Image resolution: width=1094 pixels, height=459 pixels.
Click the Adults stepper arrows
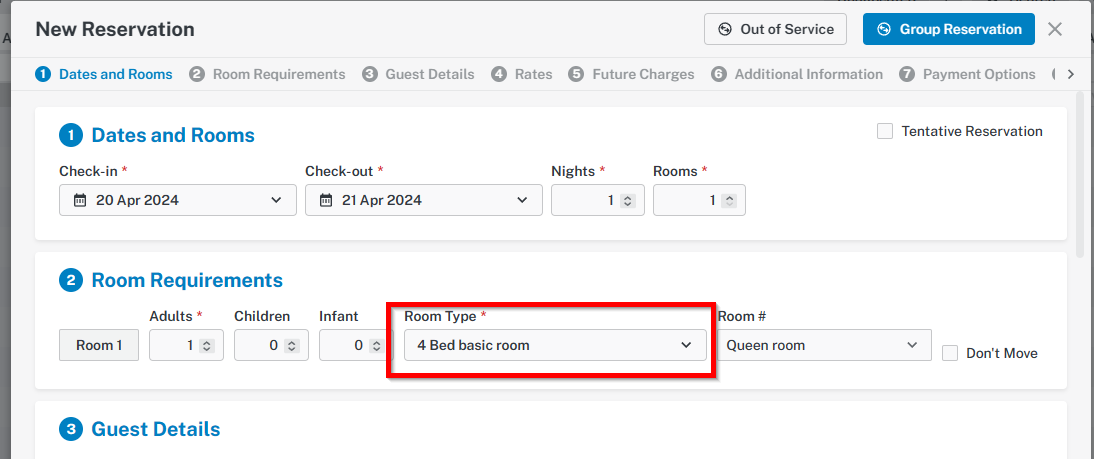pos(207,345)
